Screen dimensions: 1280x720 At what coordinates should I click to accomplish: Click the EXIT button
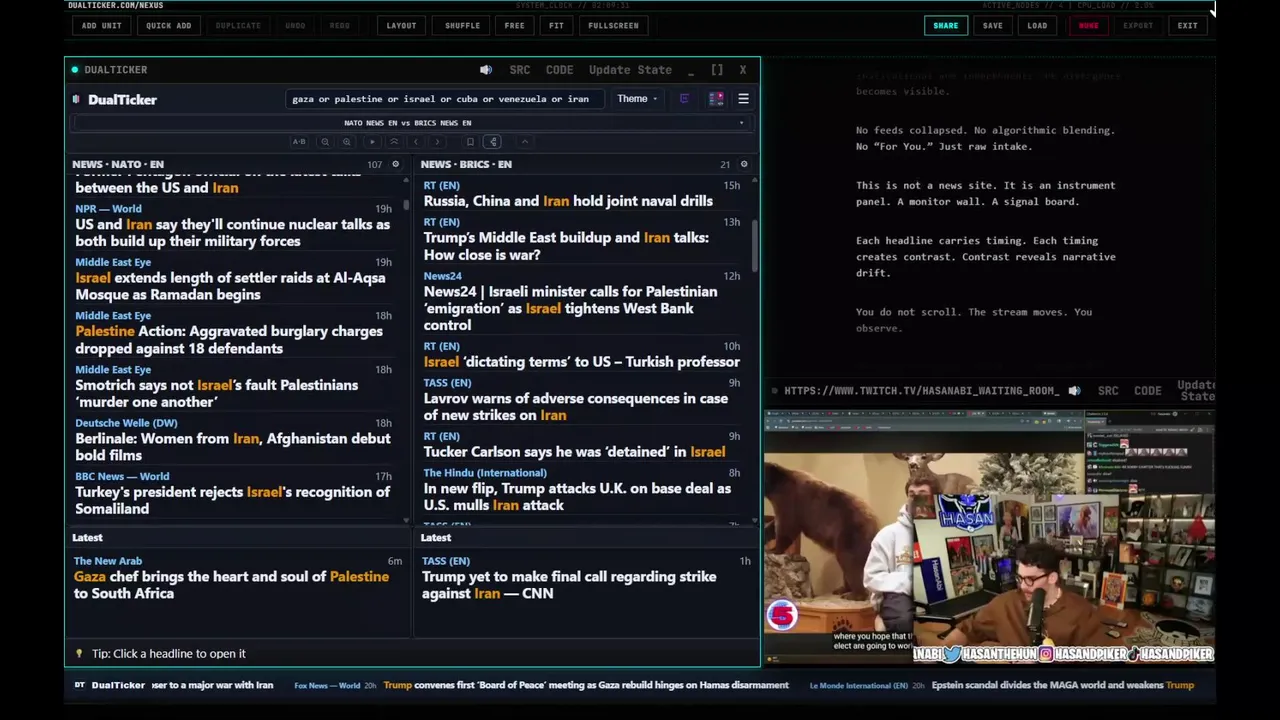1187,25
